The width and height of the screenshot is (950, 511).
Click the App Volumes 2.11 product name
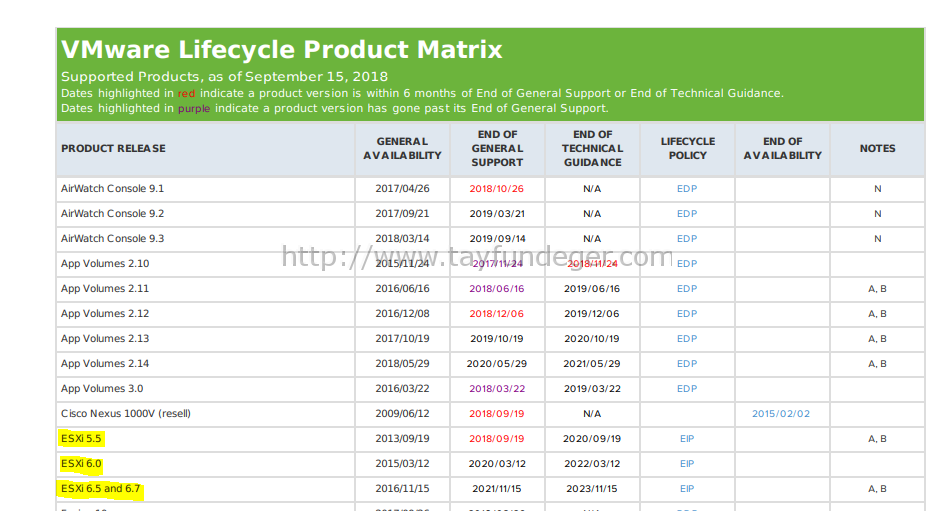click(x=105, y=289)
